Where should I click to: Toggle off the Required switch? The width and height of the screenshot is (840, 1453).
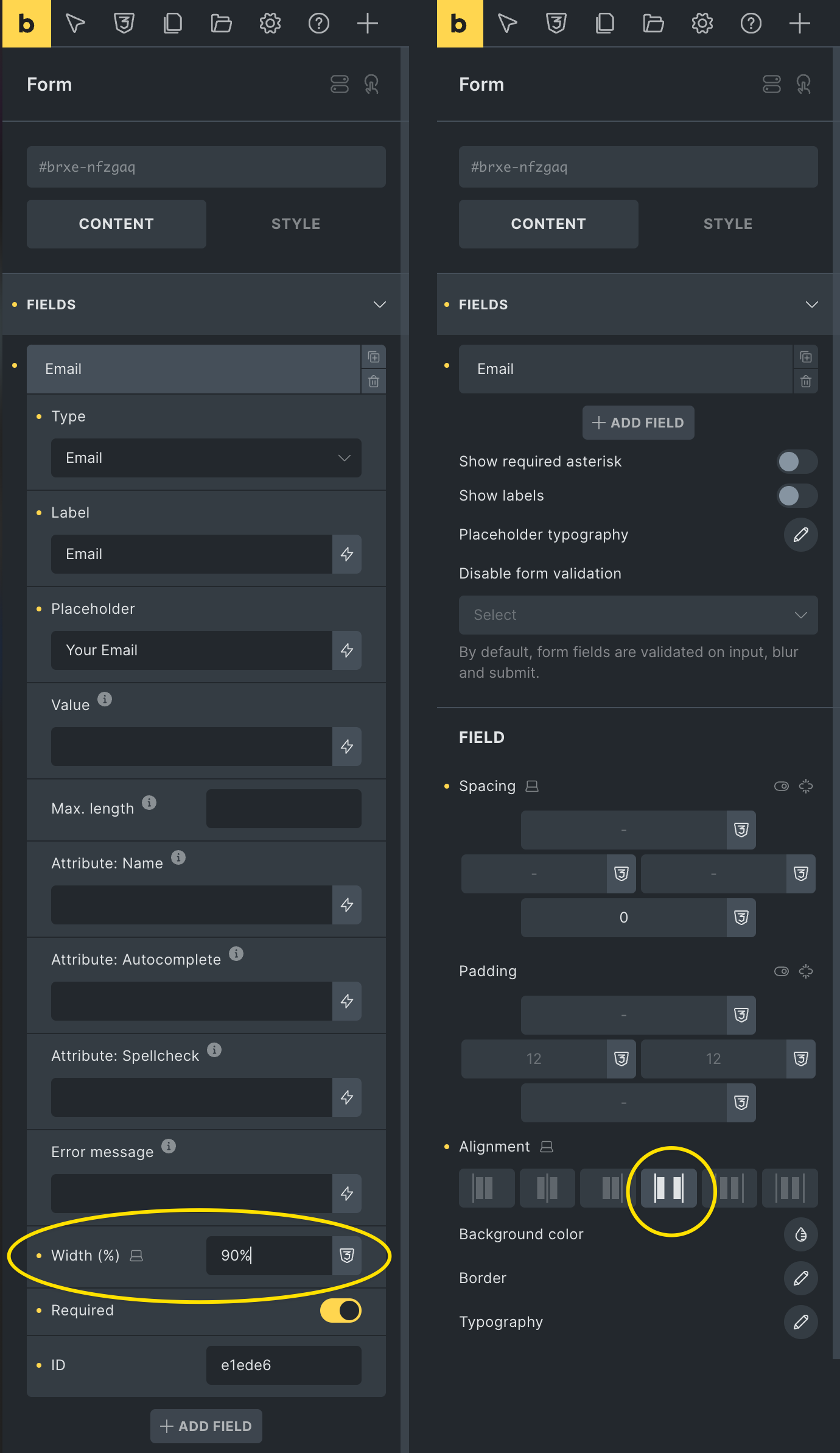(x=341, y=1311)
